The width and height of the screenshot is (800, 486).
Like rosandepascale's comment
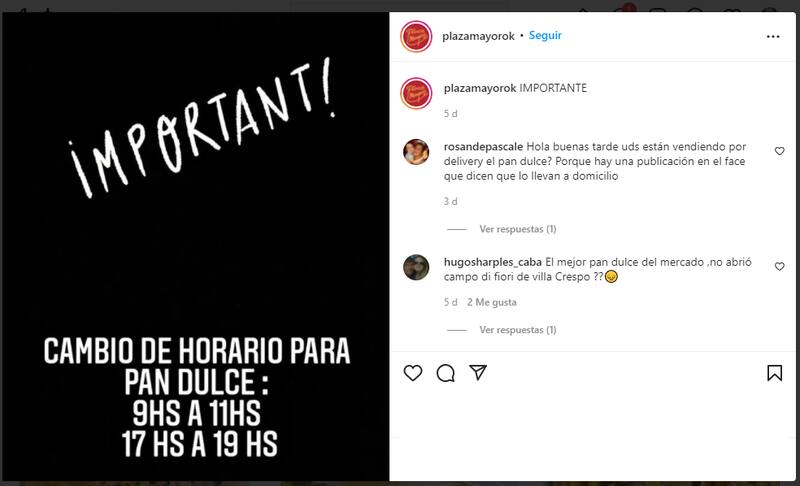(779, 151)
